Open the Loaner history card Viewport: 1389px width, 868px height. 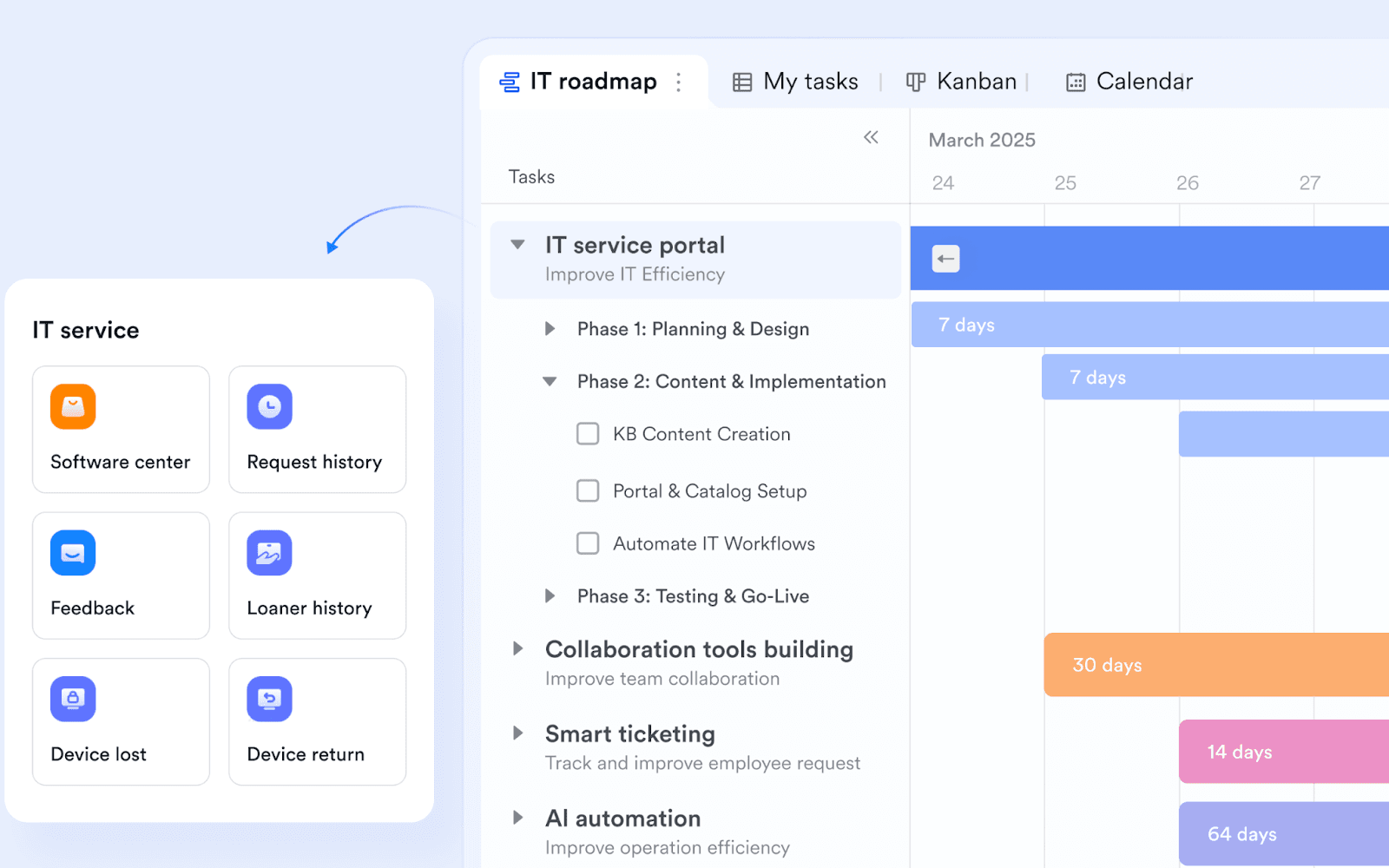[x=318, y=575]
